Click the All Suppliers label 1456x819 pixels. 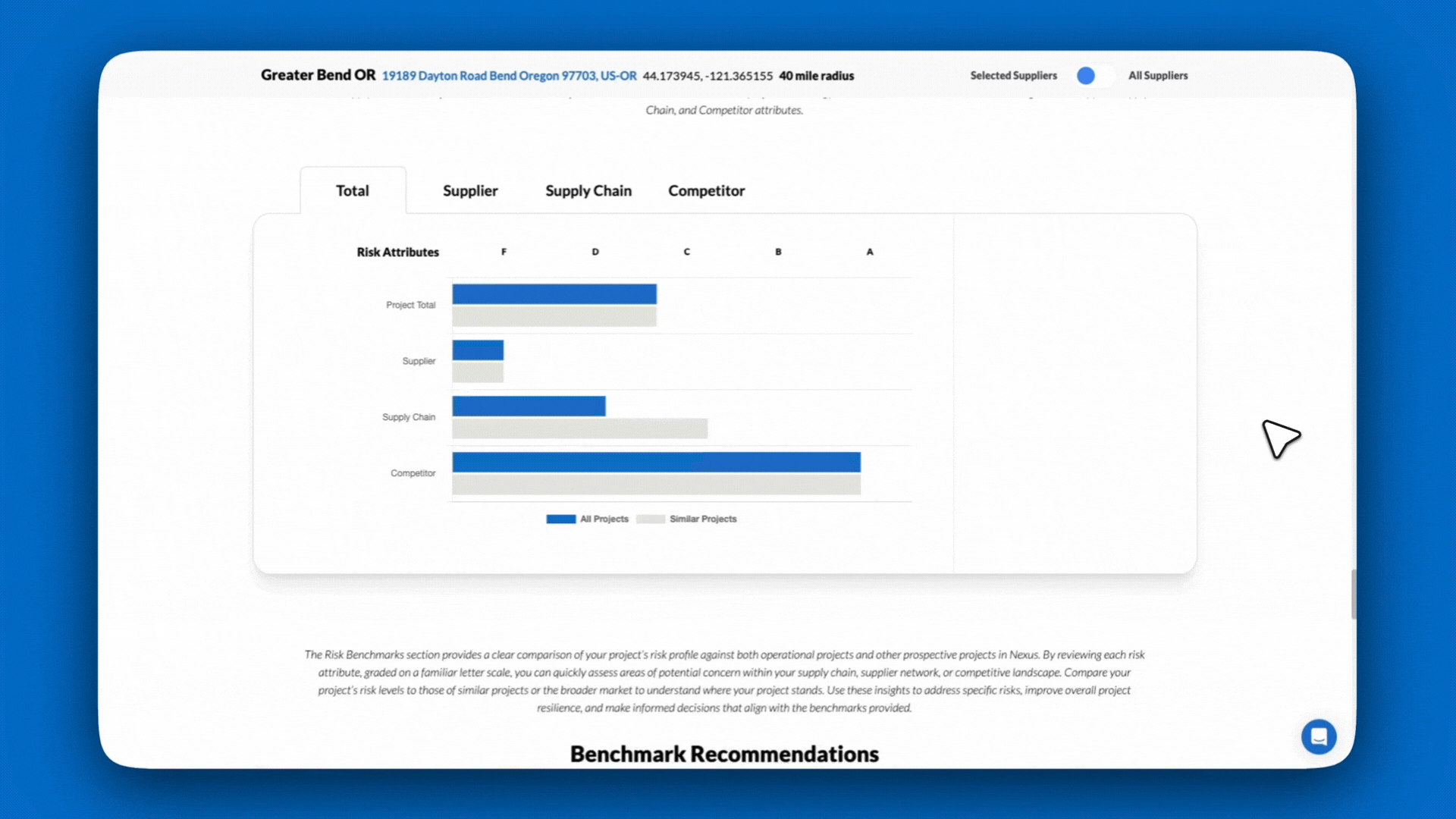coord(1158,76)
